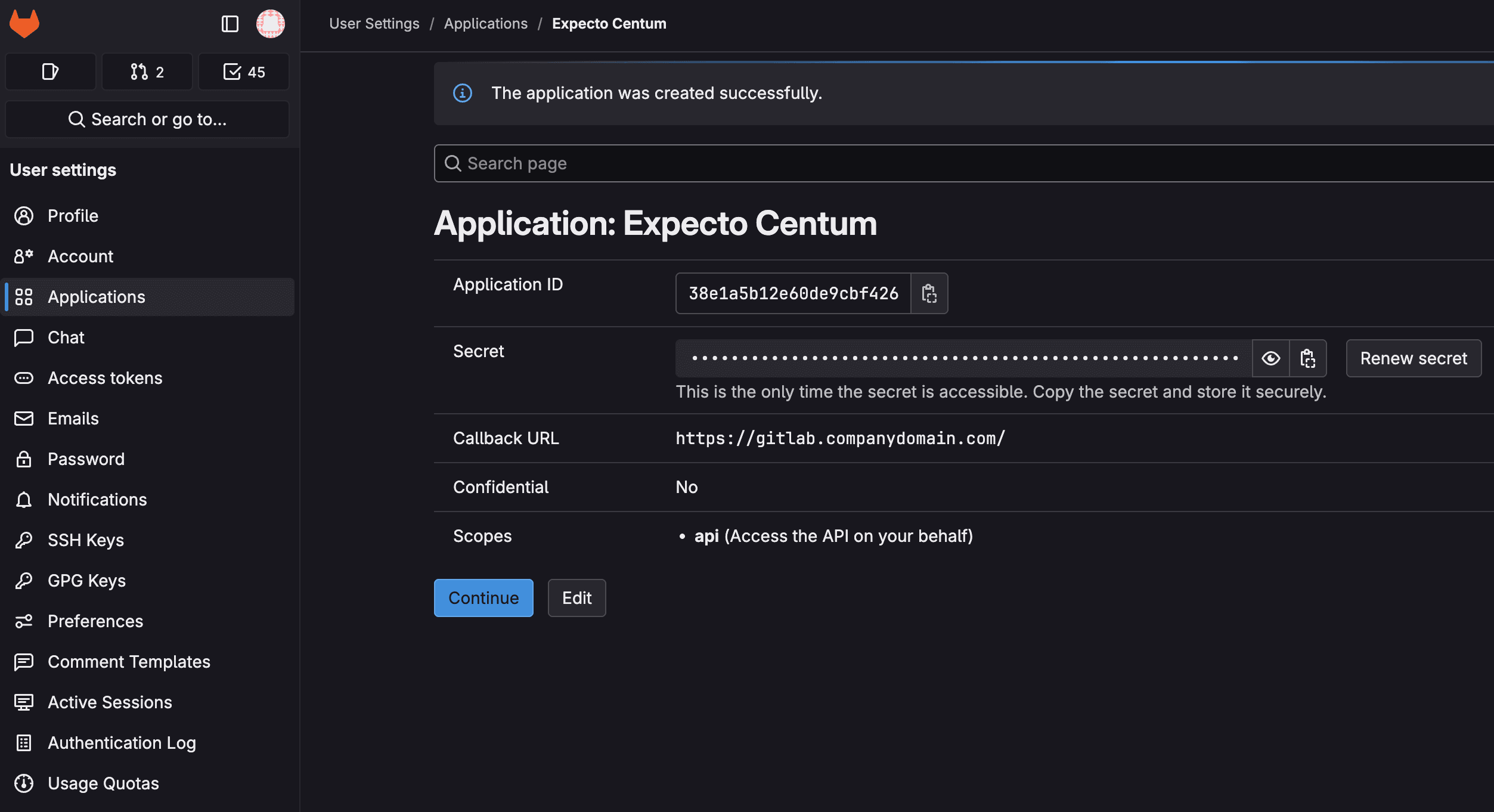The width and height of the screenshot is (1494, 812).
Task: Toggle the sidebar collapse icon
Action: pyautogui.click(x=230, y=24)
